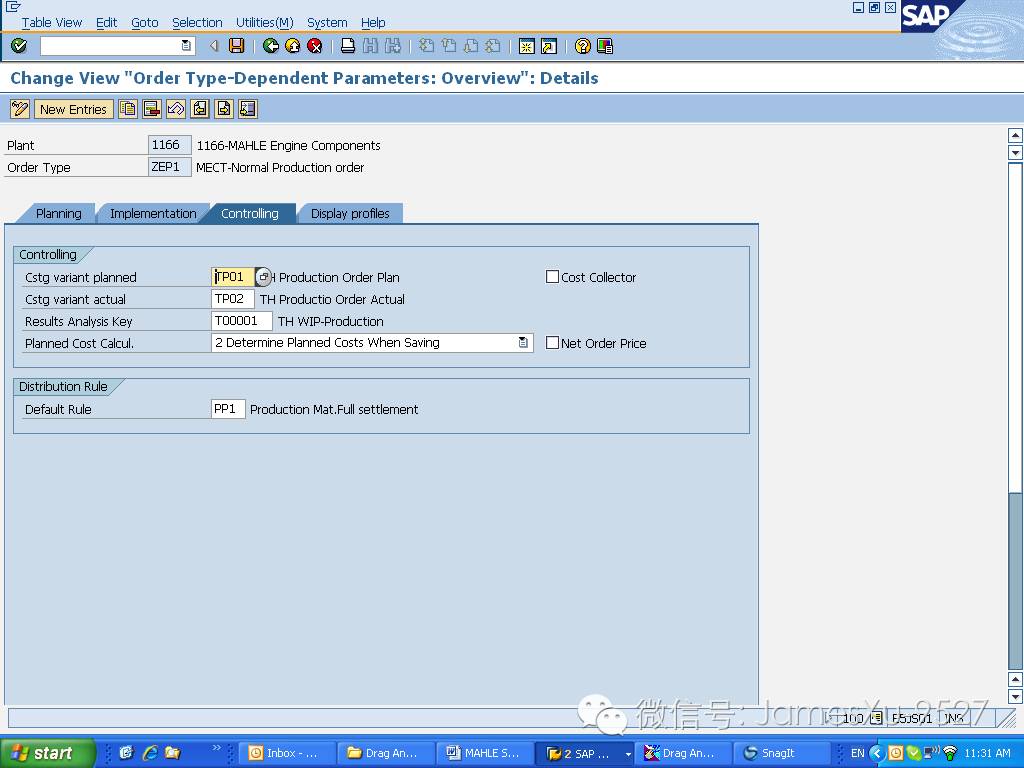
Task: Click the green Back arrow icon
Action: (x=270, y=46)
